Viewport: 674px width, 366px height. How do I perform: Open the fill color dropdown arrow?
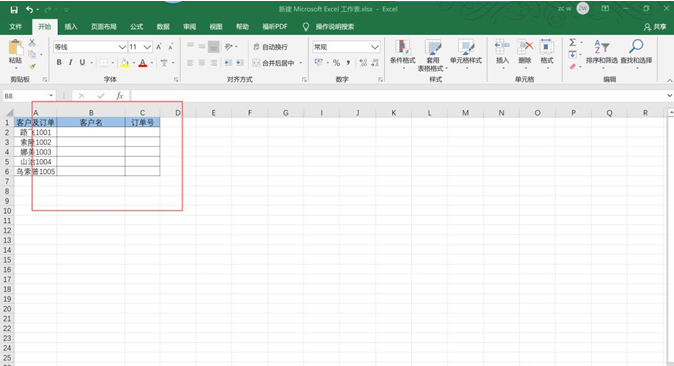tap(134, 63)
